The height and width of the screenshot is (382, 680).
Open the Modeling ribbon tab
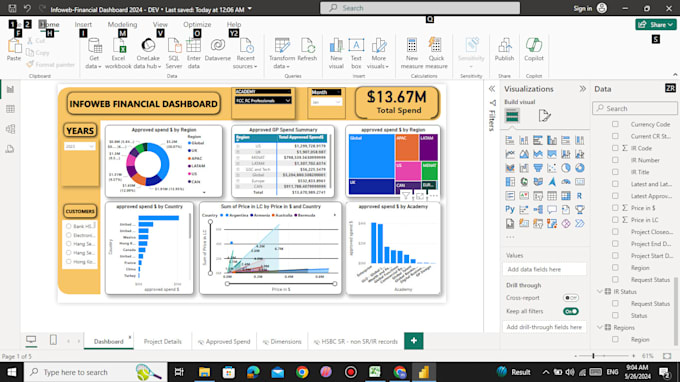point(122,25)
